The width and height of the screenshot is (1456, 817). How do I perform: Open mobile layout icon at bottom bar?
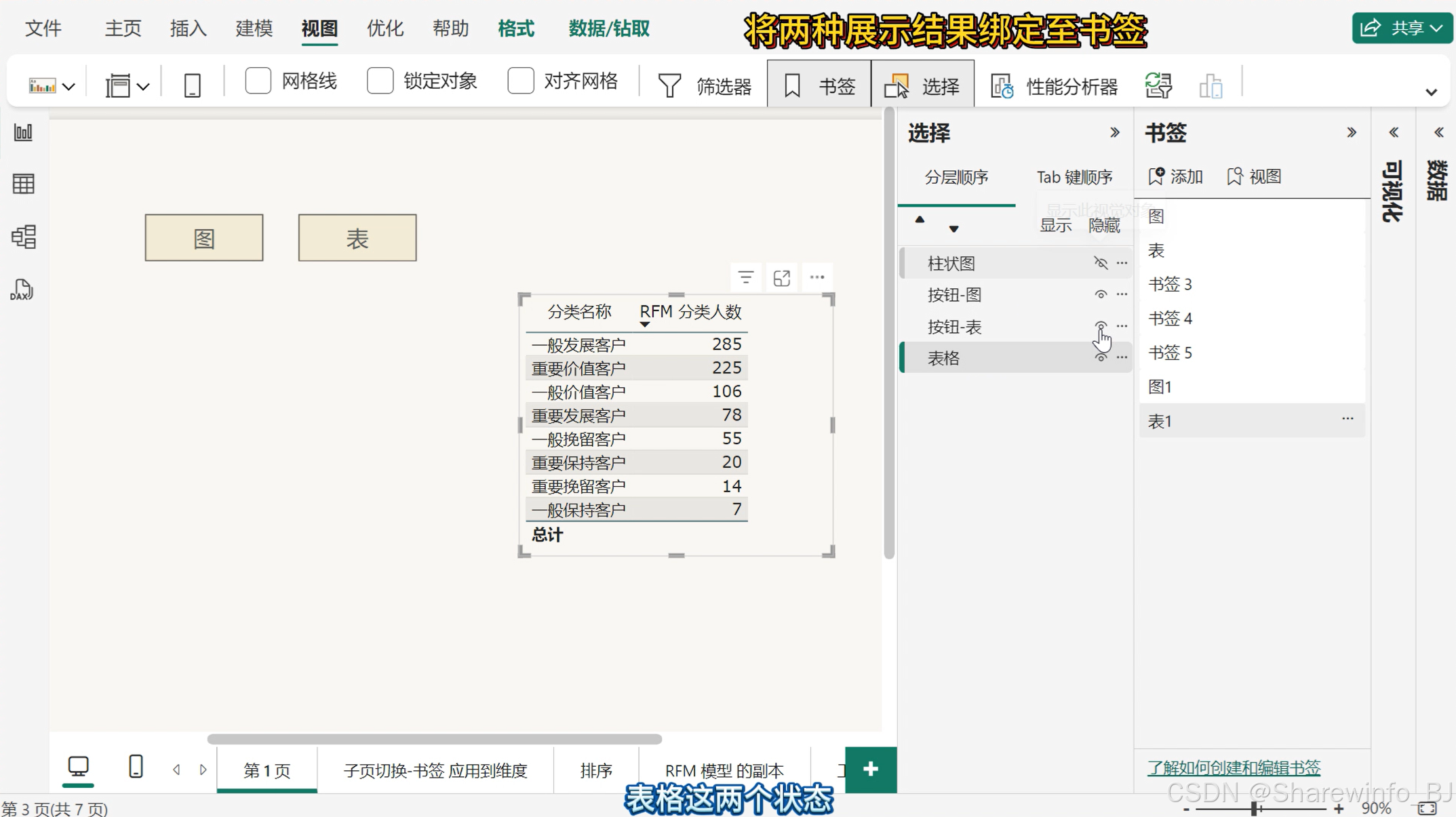pyautogui.click(x=136, y=767)
